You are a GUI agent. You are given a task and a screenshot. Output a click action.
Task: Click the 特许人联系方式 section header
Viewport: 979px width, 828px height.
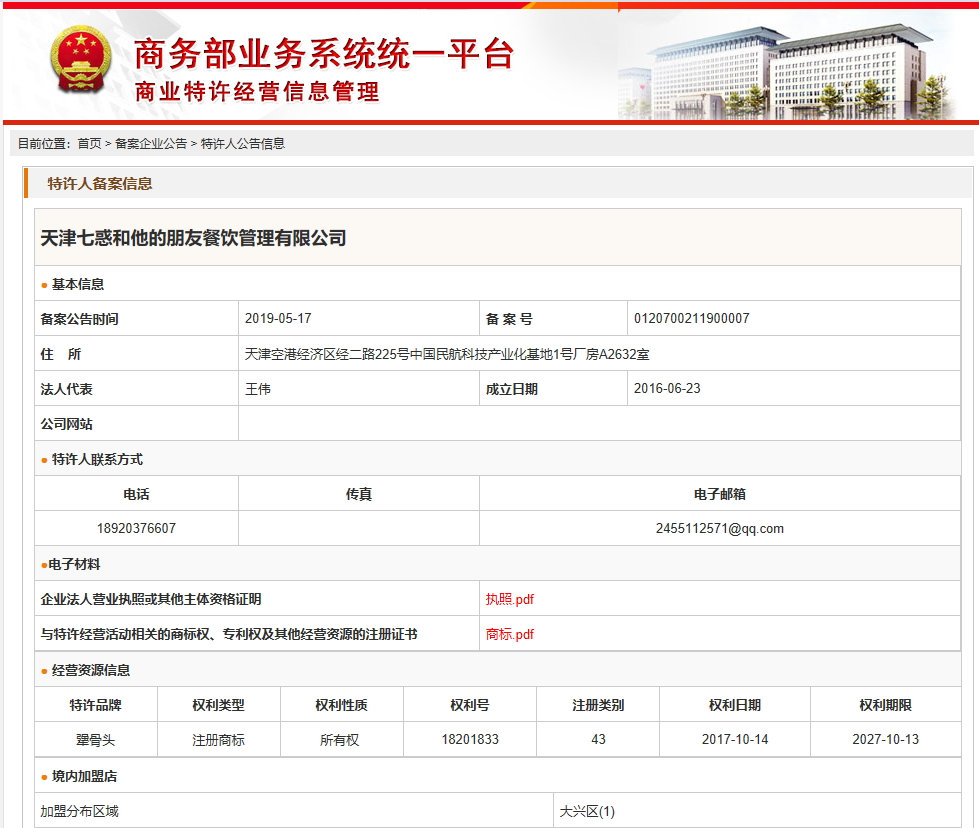click(x=97, y=459)
